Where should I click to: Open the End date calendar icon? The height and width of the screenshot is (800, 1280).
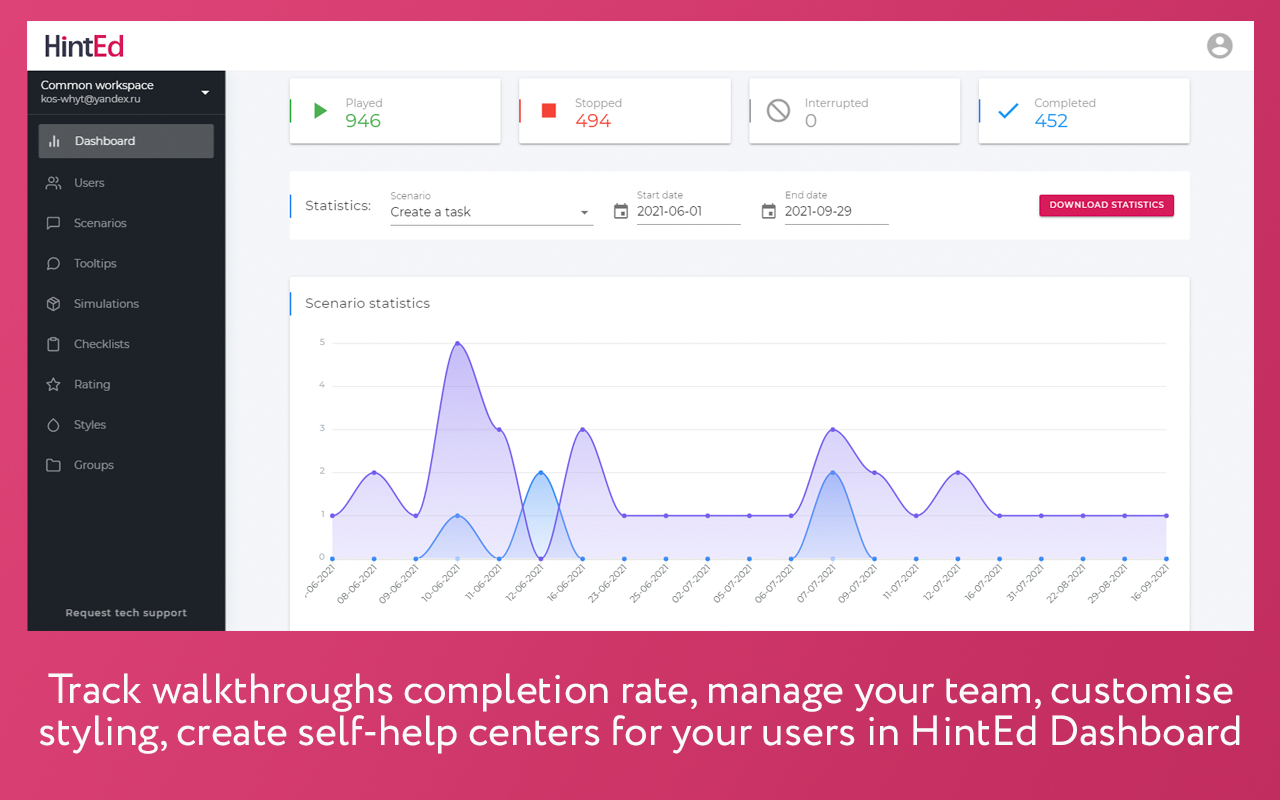(769, 212)
